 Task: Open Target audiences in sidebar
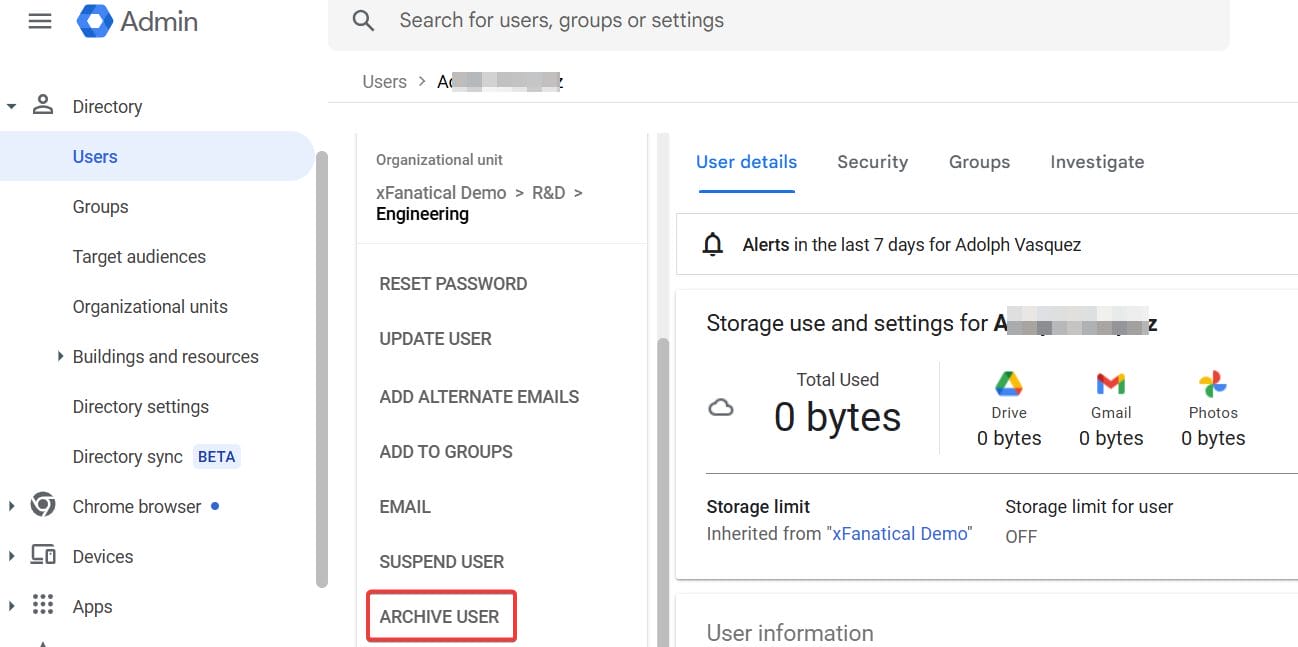[x=139, y=257]
